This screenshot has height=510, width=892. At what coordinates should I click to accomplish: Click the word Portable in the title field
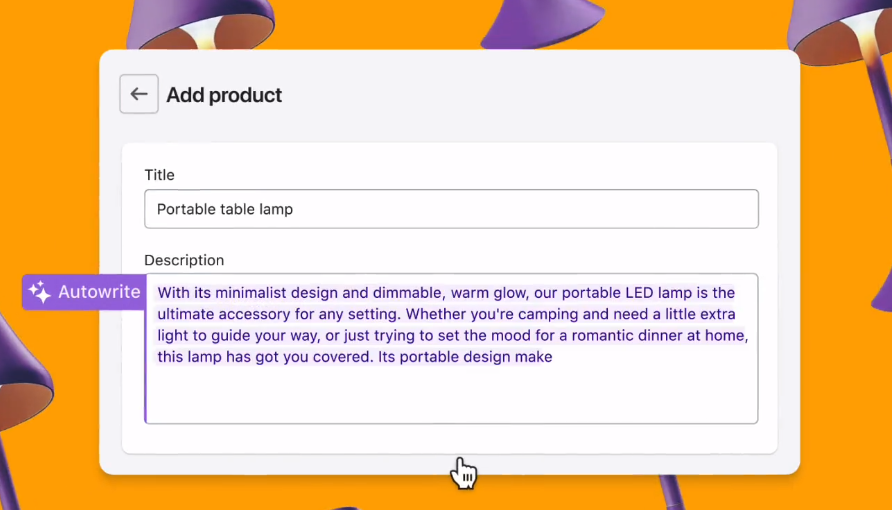[x=185, y=209]
